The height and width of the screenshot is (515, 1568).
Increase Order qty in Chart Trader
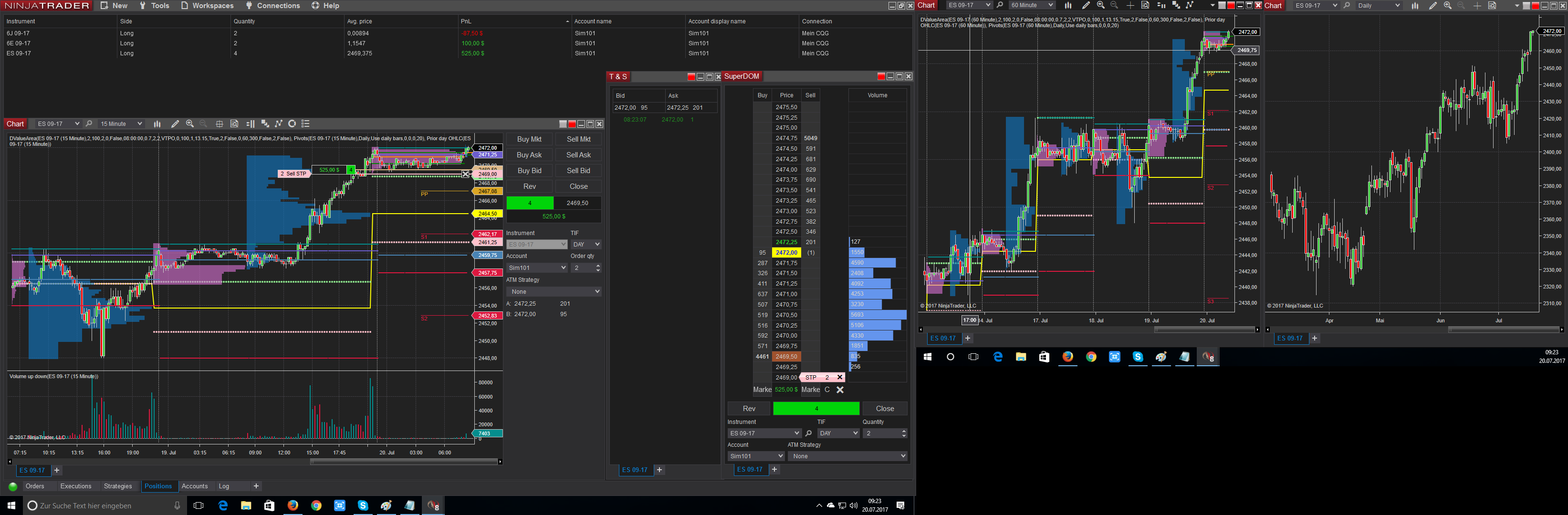click(x=598, y=266)
